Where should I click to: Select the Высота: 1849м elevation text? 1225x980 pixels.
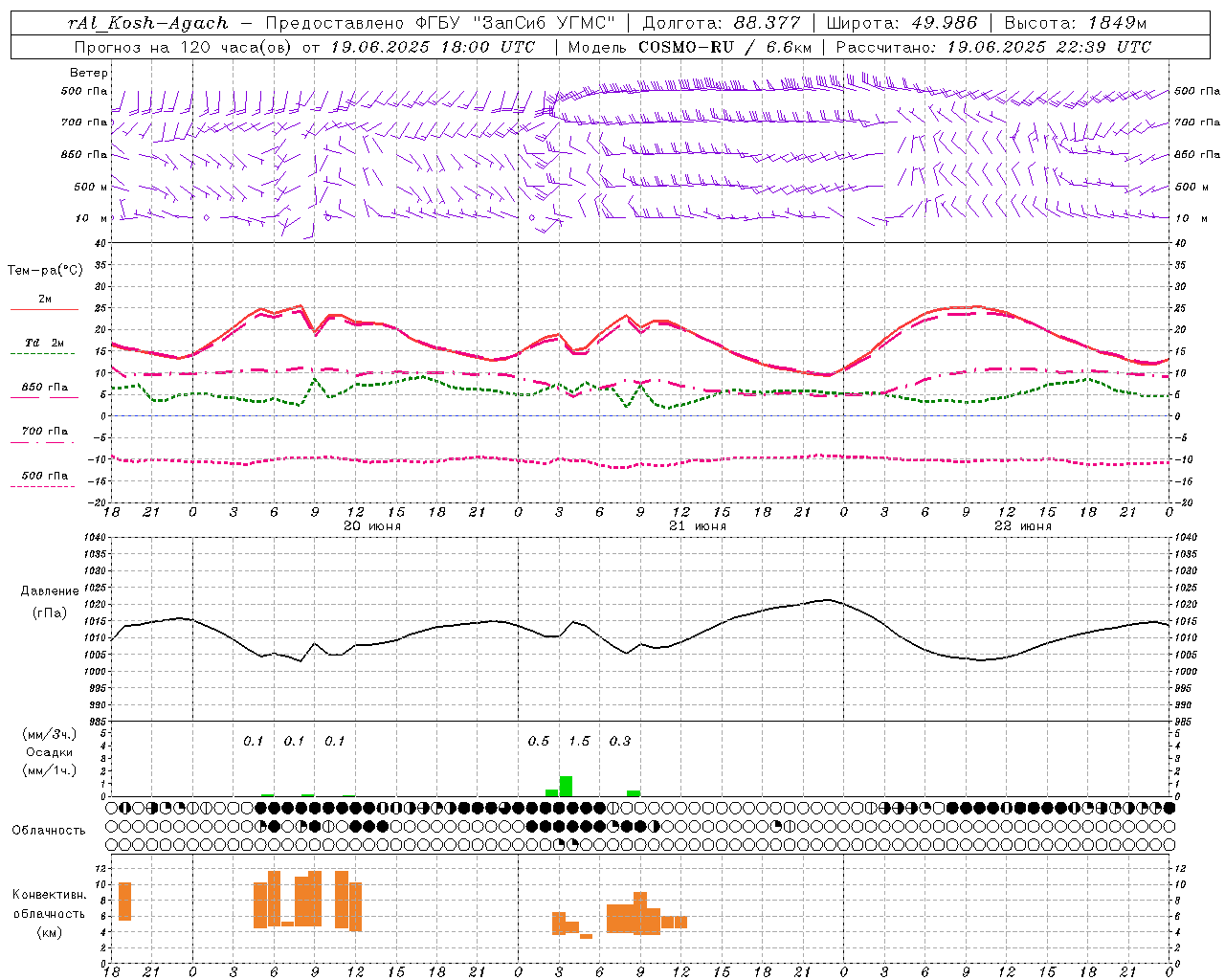pos(1075,23)
